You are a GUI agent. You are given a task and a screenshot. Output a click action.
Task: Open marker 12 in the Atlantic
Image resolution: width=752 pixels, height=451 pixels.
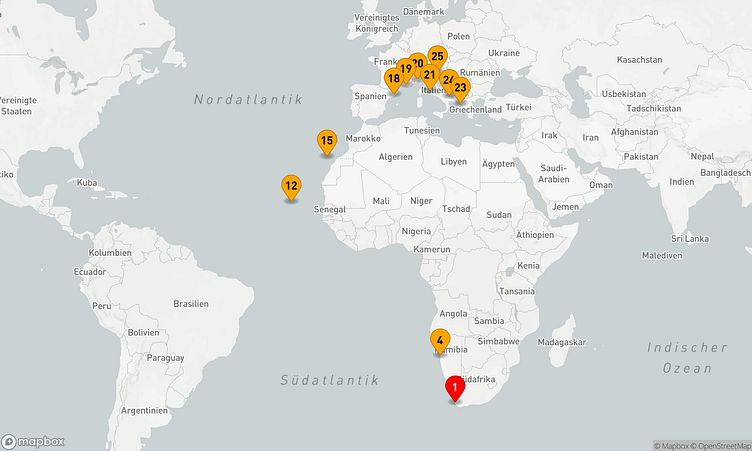tap(291, 186)
